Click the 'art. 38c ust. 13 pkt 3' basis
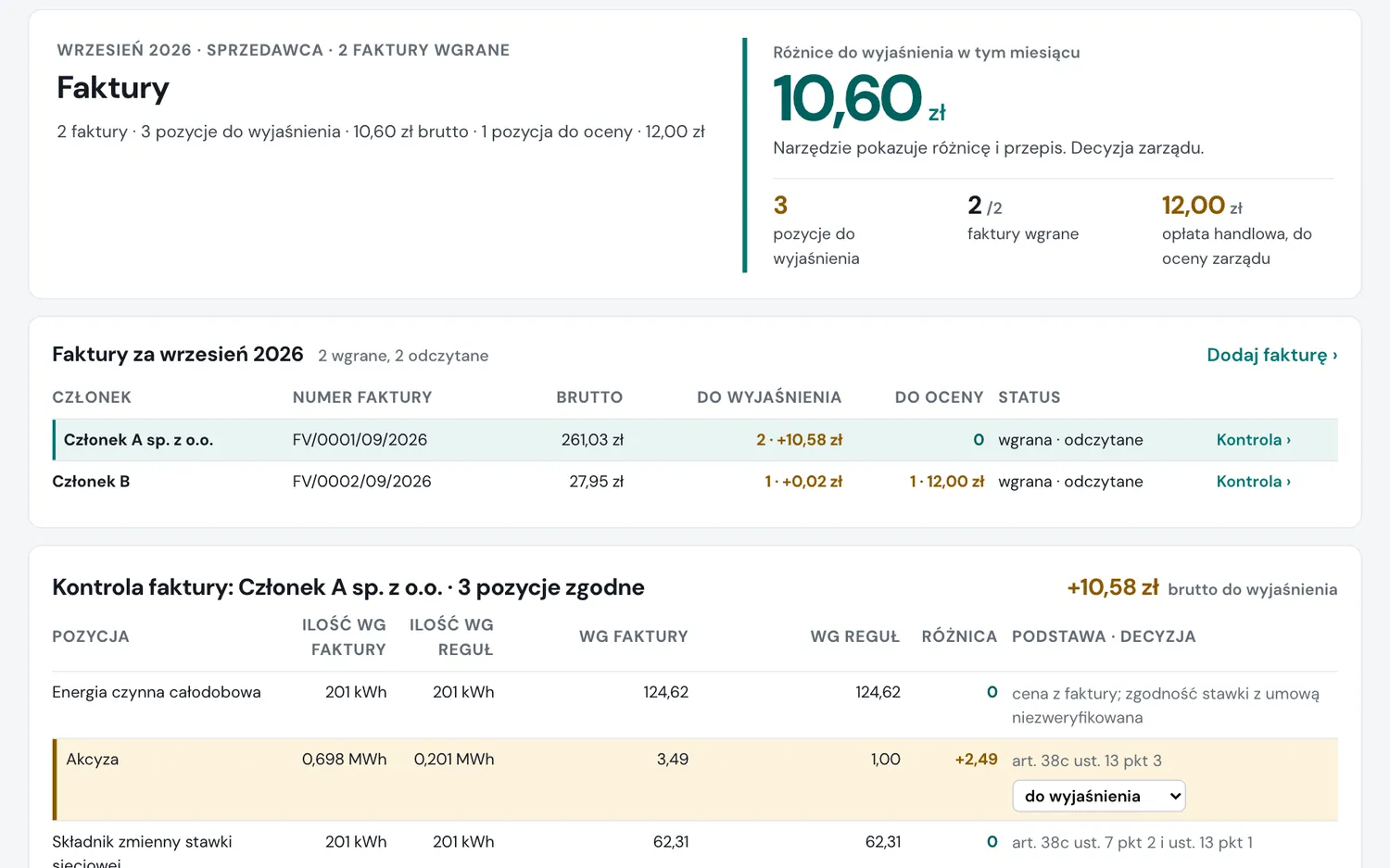 coord(1086,761)
